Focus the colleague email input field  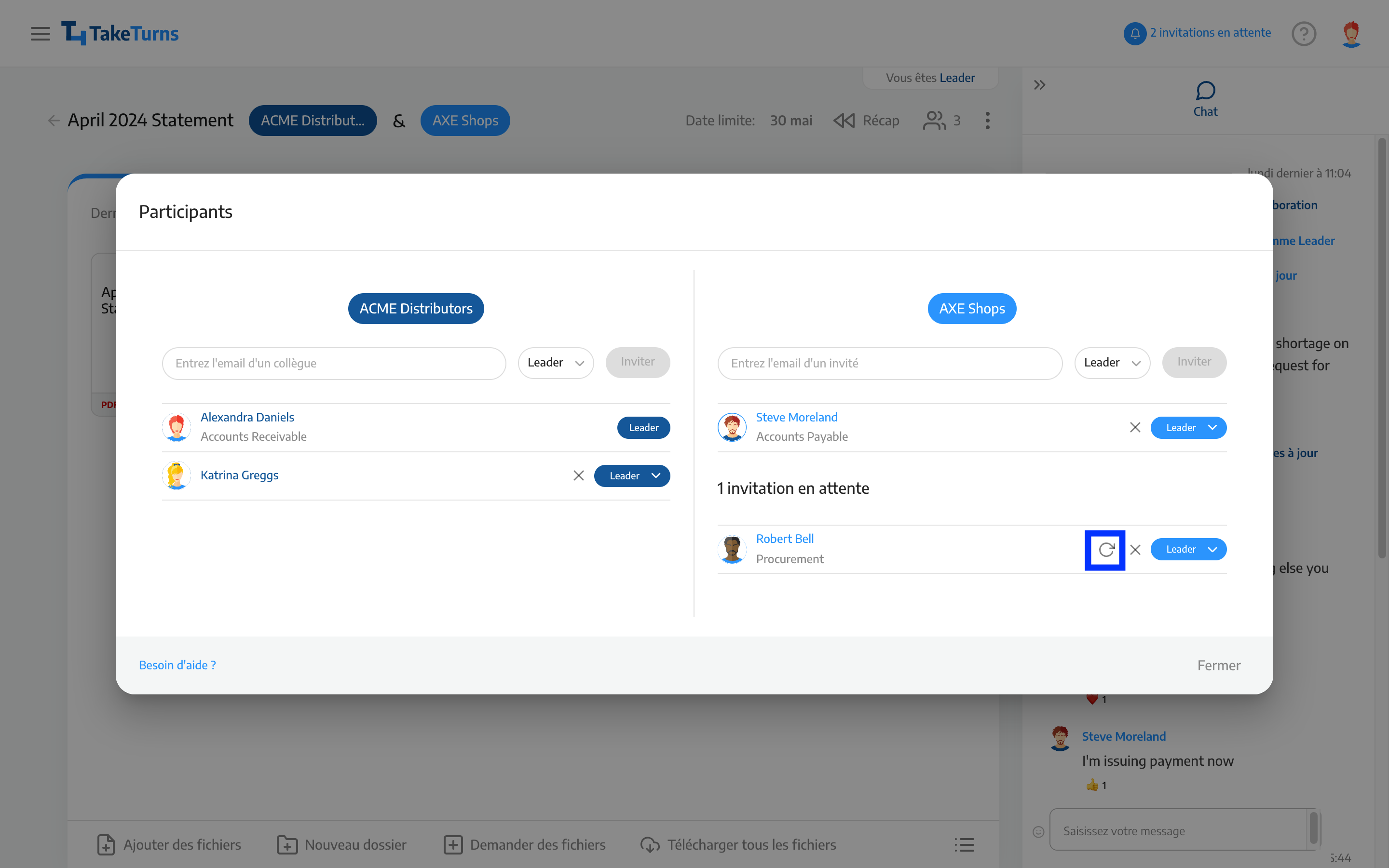click(334, 364)
